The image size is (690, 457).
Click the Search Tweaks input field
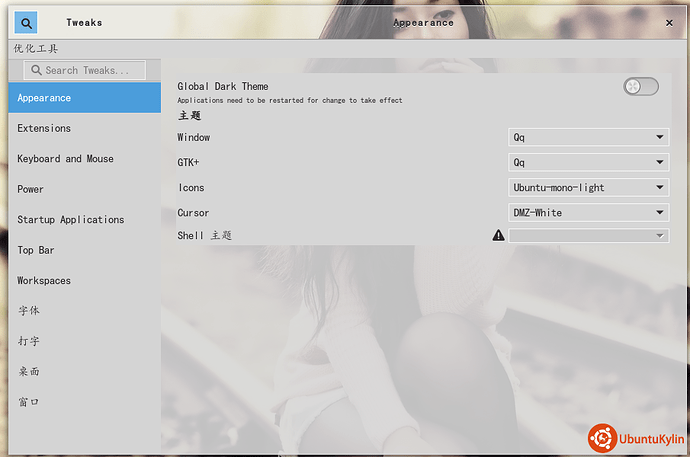tap(86, 70)
